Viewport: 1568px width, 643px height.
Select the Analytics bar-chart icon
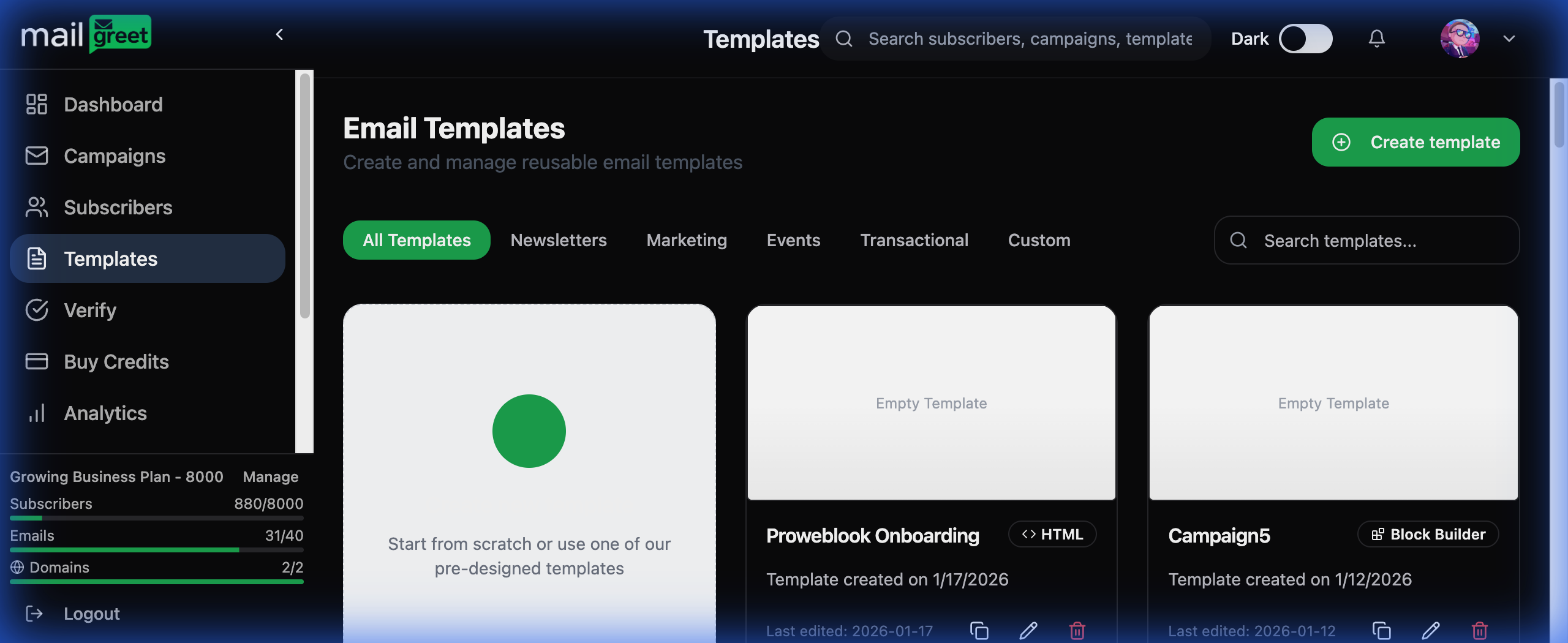[36, 413]
